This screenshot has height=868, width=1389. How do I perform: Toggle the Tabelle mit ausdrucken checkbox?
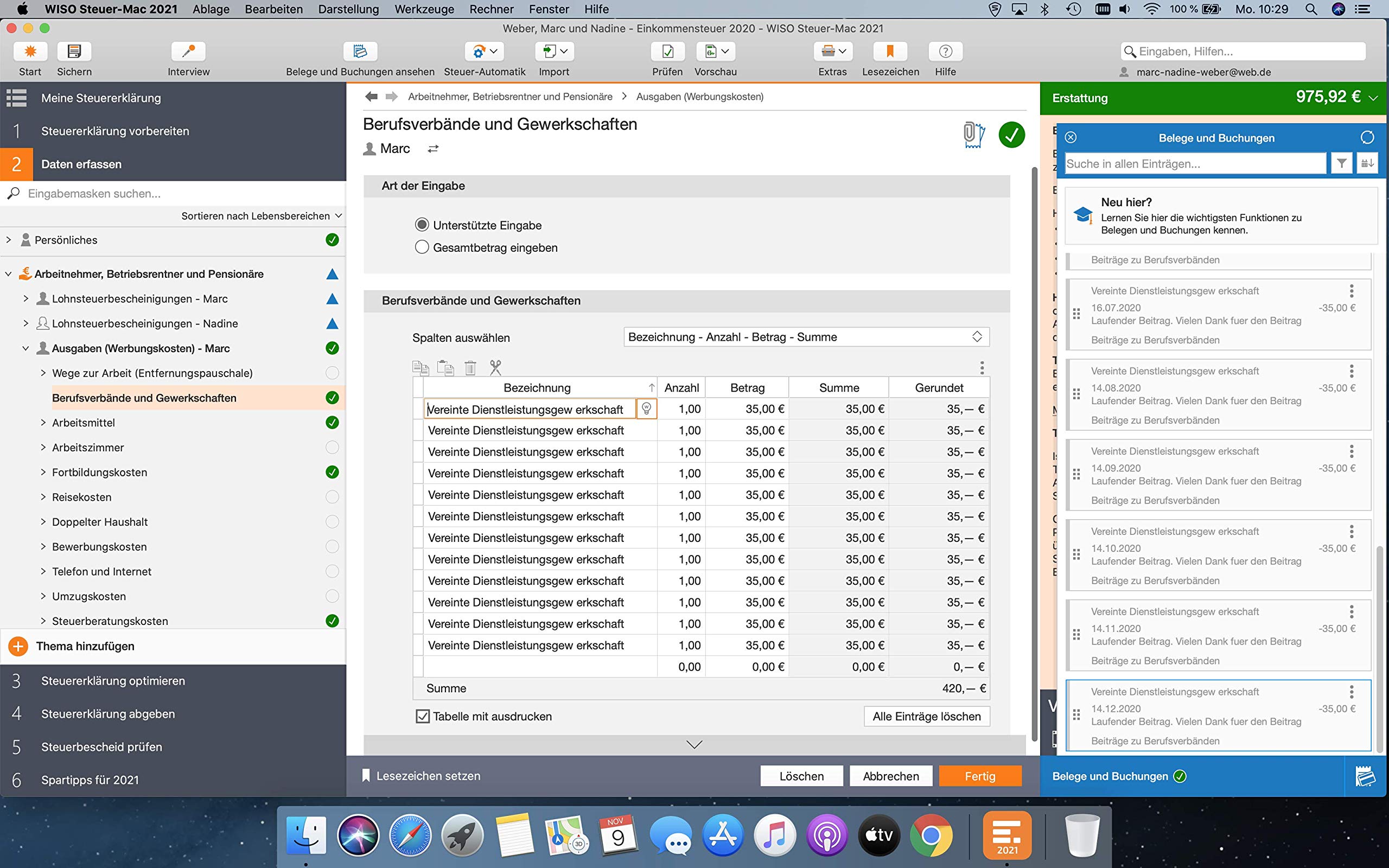(x=423, y=717)
